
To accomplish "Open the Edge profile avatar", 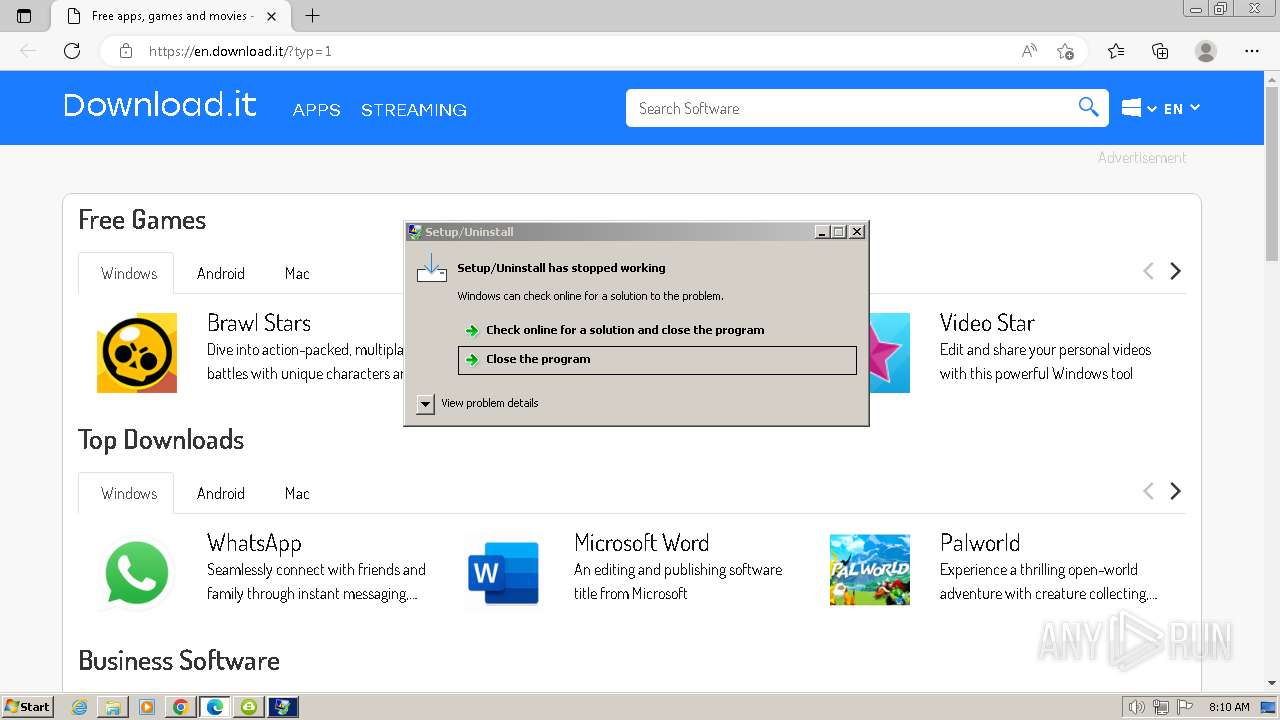I will point(1206,51).
